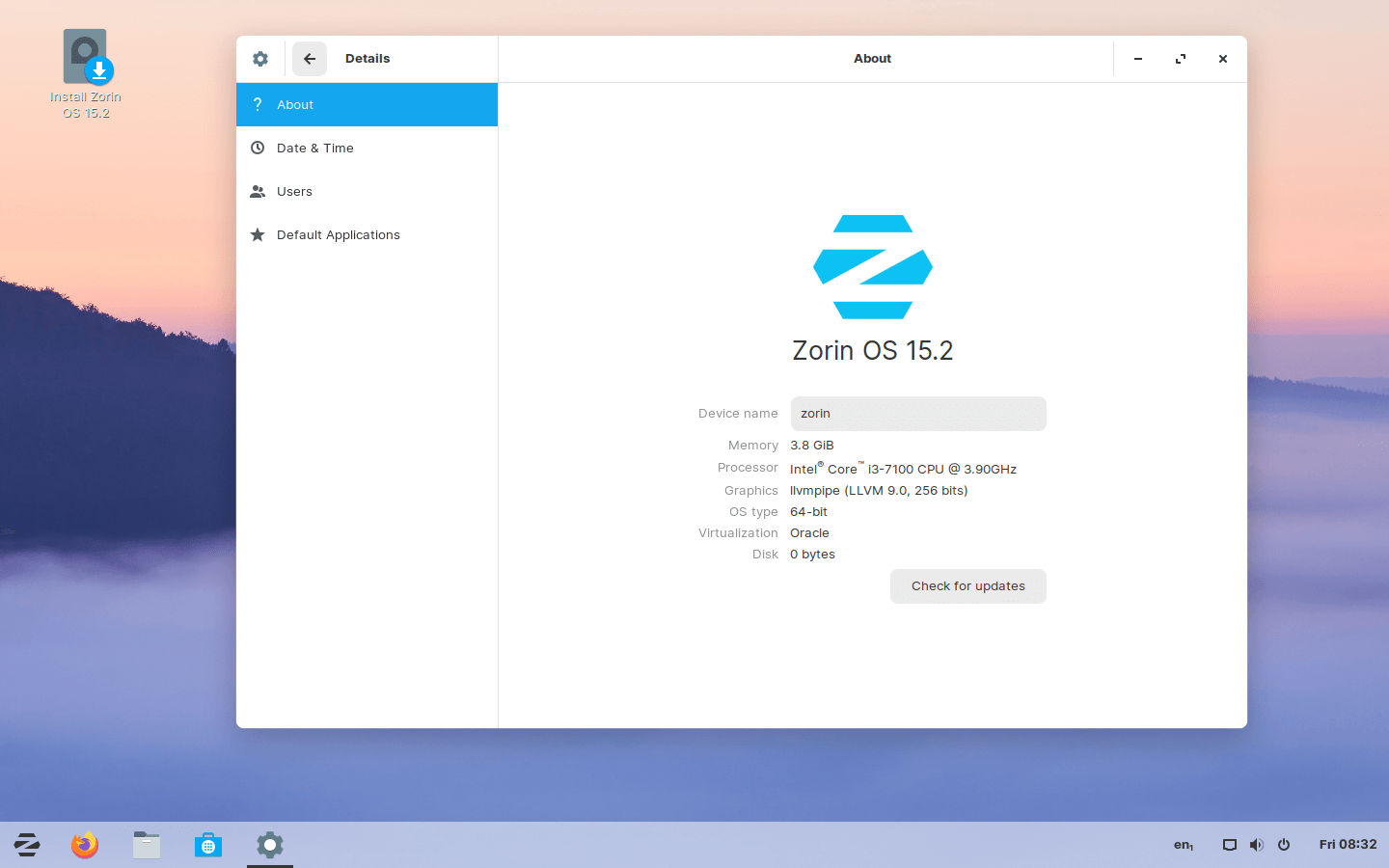1389x868 pixels.
Task: Click the Settings taskbar icon
Action: point(270,845)
